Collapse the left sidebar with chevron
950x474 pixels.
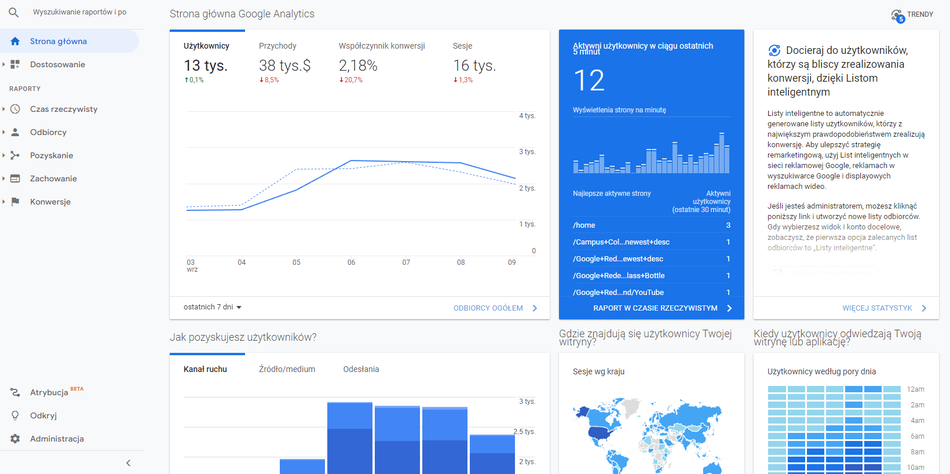tap(128, 462)
